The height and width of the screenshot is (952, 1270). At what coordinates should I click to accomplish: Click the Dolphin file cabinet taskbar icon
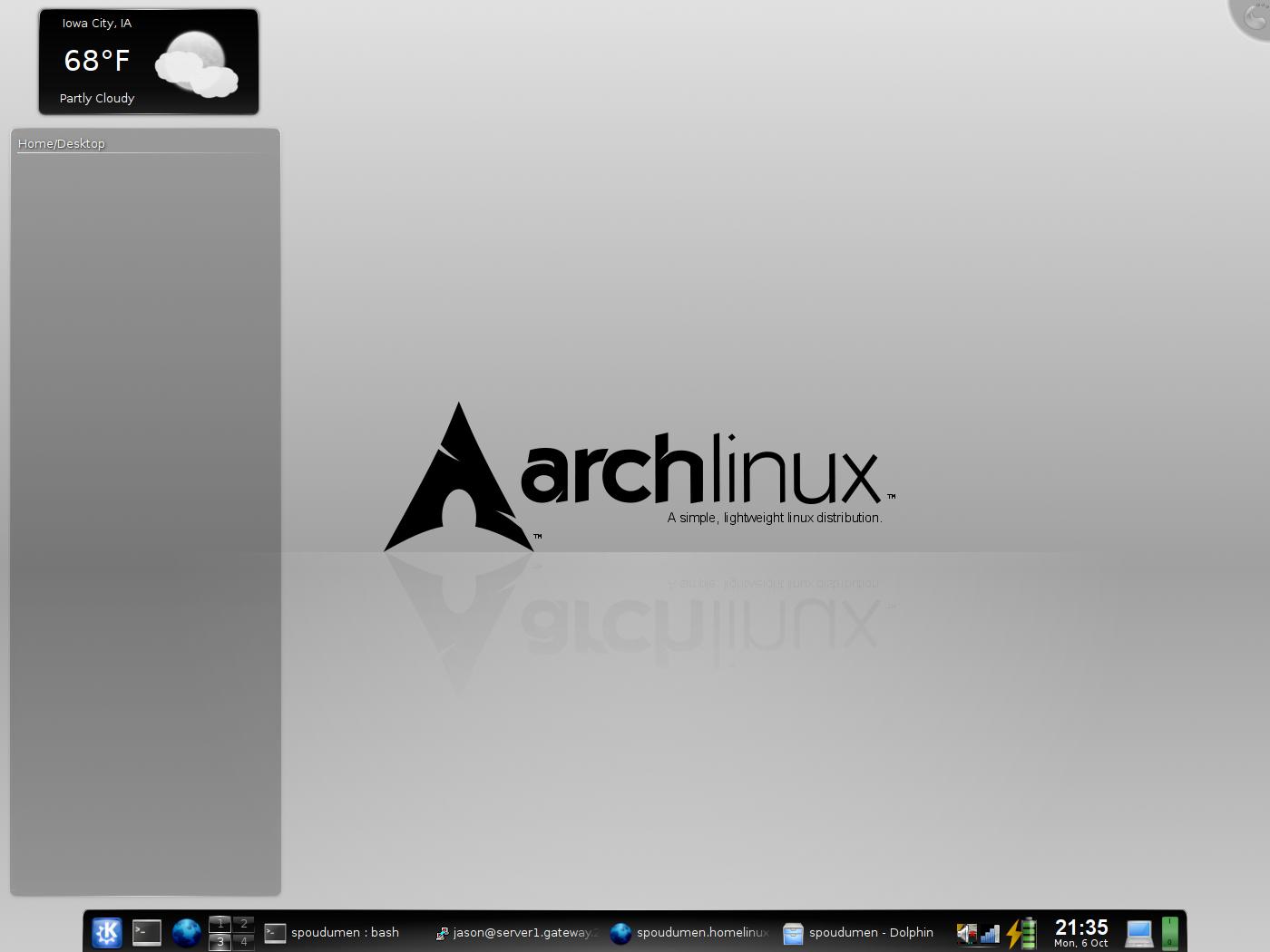(x=793, y=933)
